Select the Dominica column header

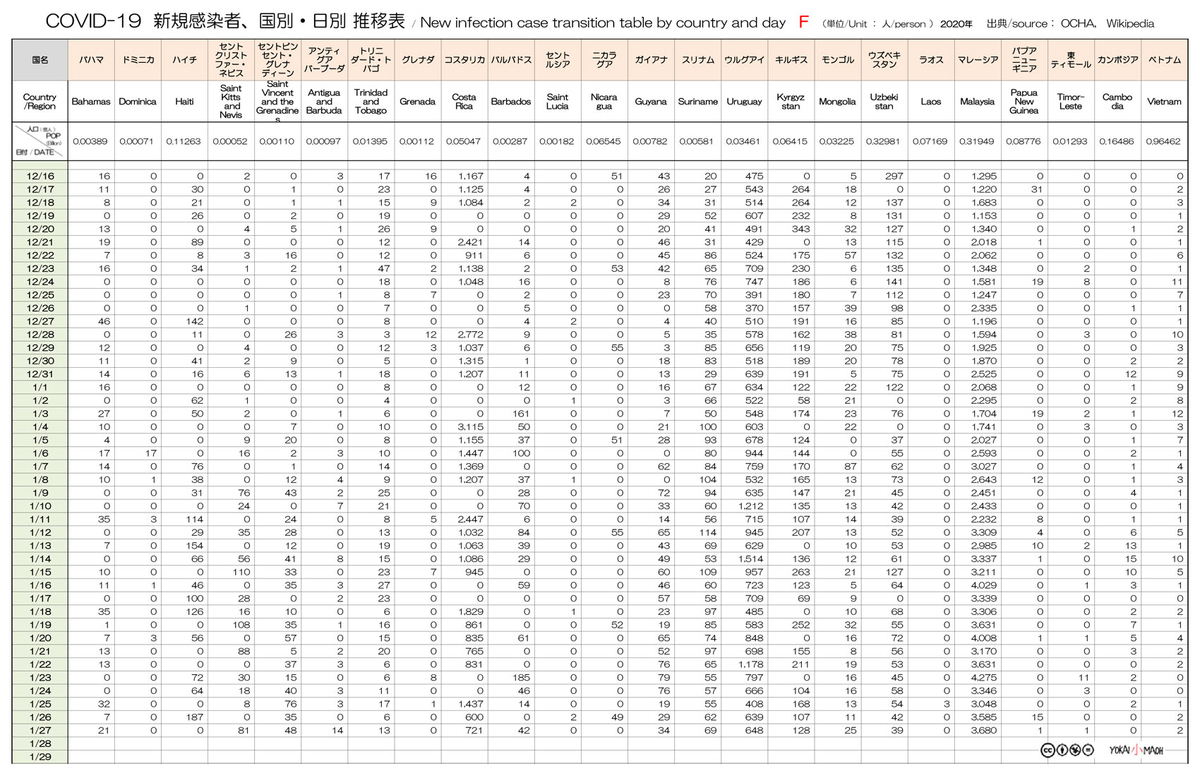click(x=137, y=102)
